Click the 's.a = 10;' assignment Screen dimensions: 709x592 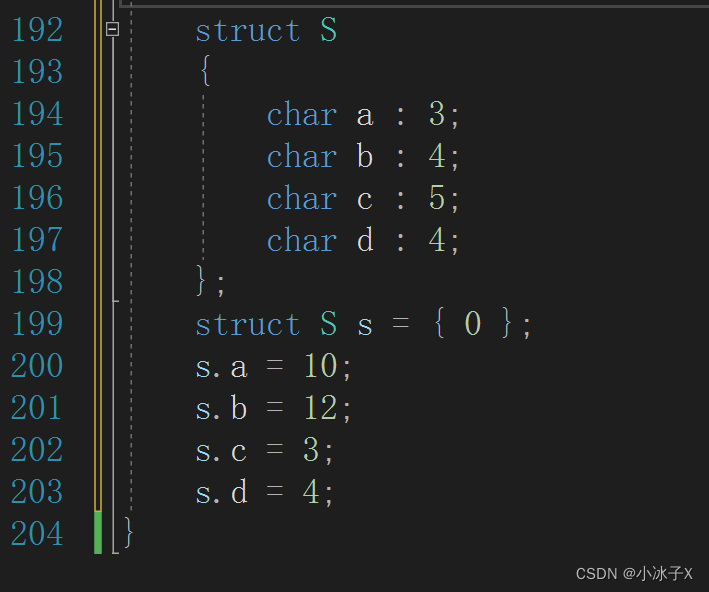pyautogui.click(x=273, y=366)
